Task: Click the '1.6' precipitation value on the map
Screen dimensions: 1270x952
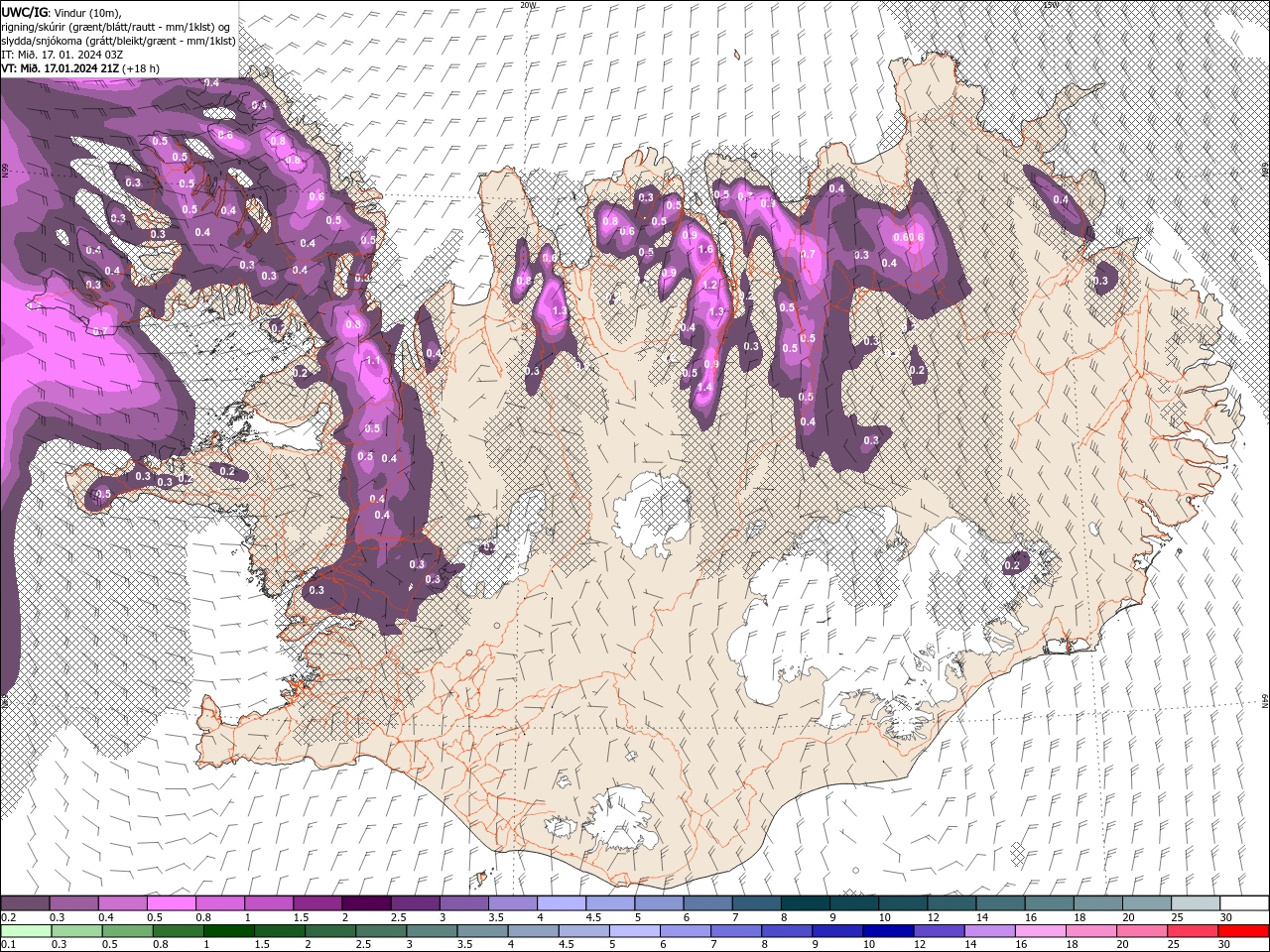Action: 706,250
